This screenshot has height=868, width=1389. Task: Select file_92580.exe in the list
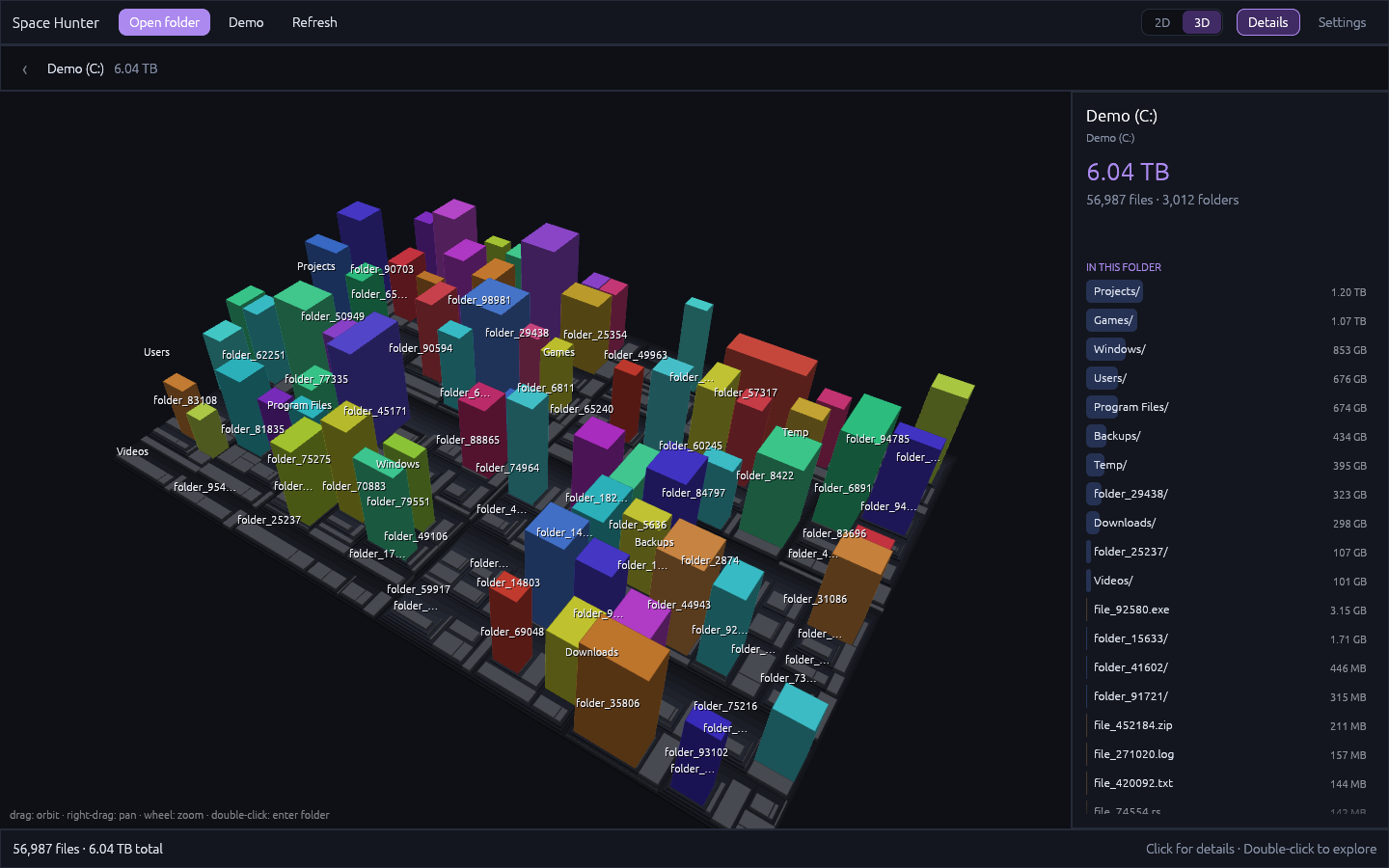[x=1226, y=610]
